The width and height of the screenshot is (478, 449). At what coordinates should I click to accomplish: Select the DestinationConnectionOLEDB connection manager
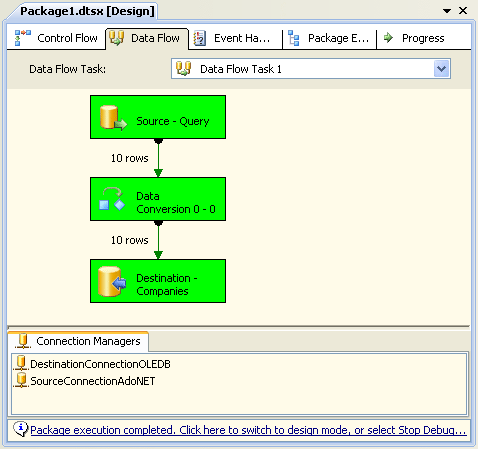click(x=100, y=364)
